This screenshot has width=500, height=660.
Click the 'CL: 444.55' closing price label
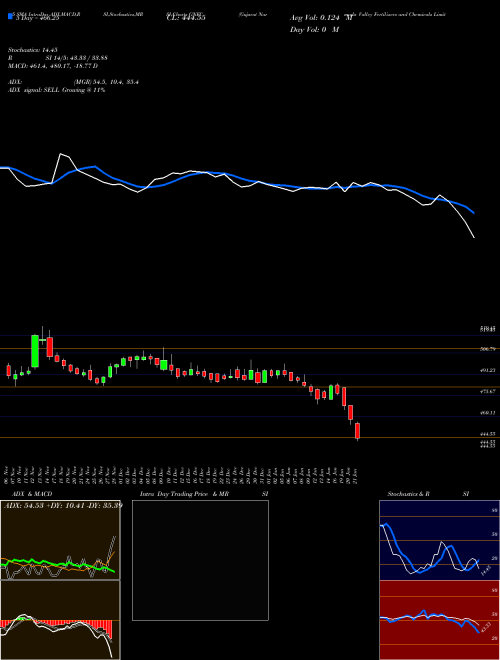tap(186, 18)
